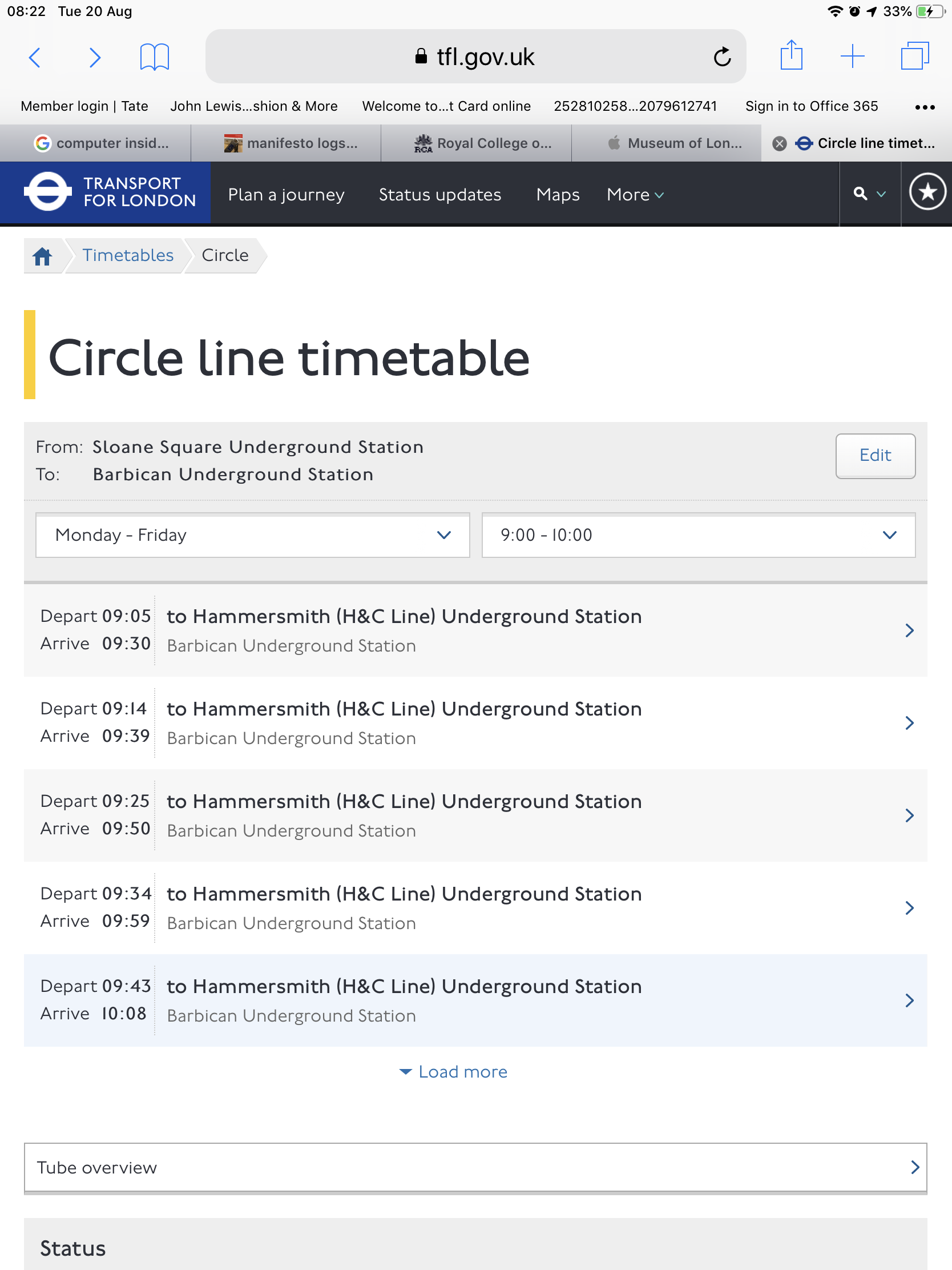Image resolution: width=952 pixels, height=1270 pixels.
Task: Open the Safari share sheet
Action: 791,57
